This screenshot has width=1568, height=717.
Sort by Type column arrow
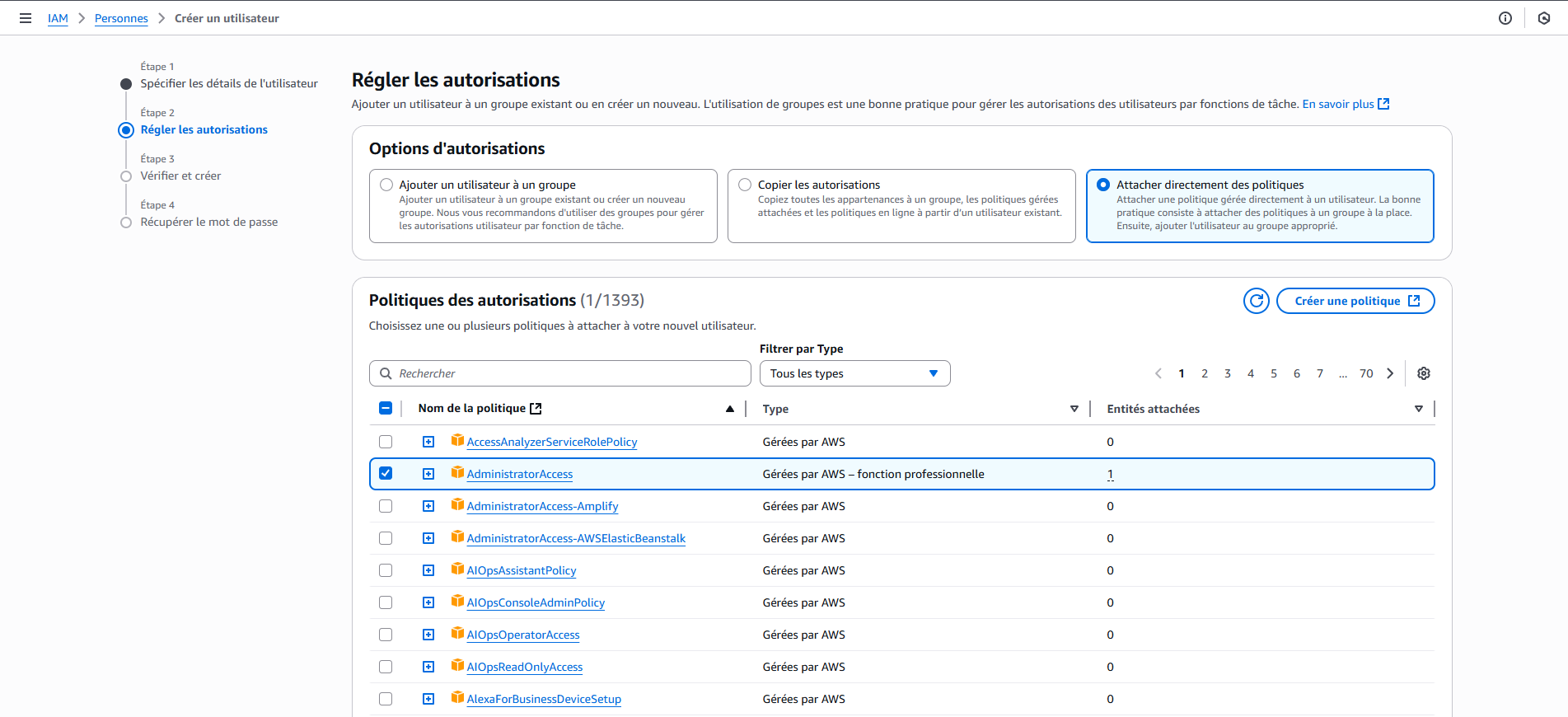coord(1074,409)
